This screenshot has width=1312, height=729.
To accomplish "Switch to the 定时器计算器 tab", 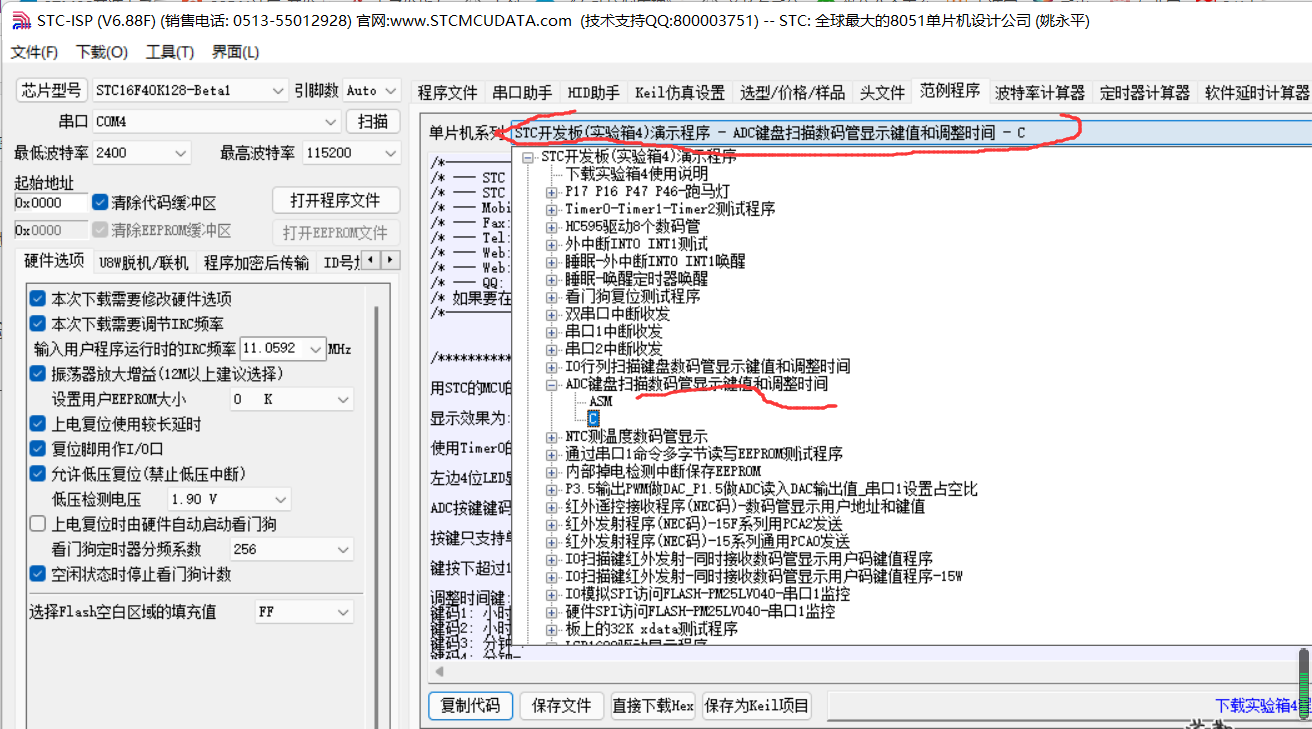I will (1145, 92).
